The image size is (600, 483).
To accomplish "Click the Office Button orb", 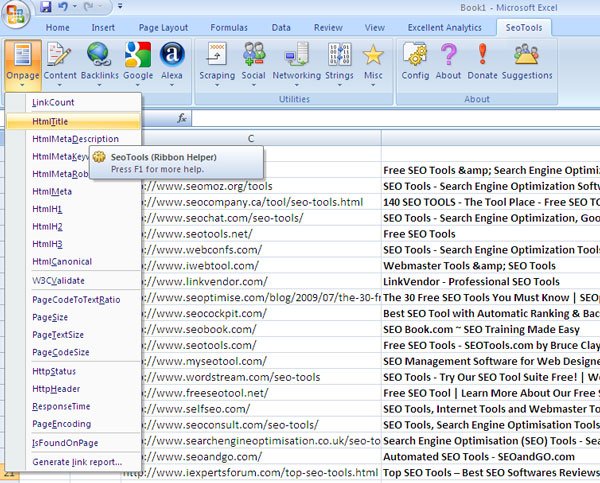I will [15, 14].
